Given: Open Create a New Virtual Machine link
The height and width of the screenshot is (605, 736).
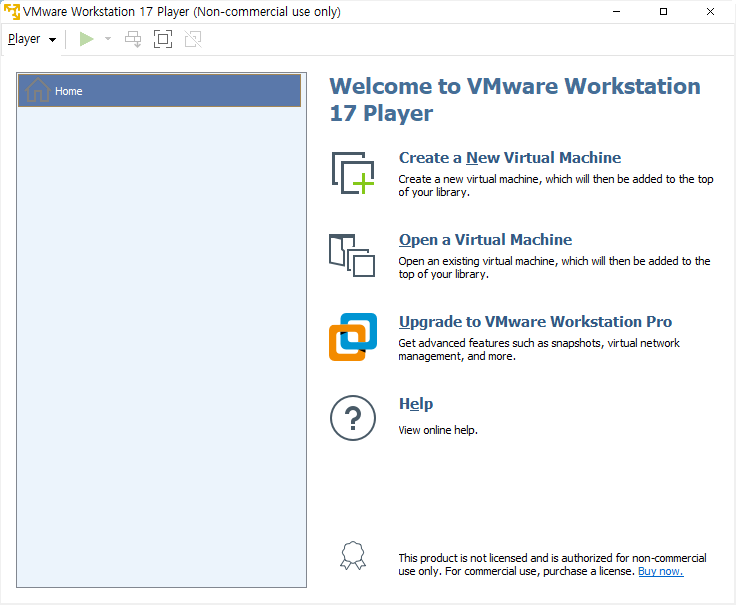Looking at the screenshot, I should tap(510, 158).
